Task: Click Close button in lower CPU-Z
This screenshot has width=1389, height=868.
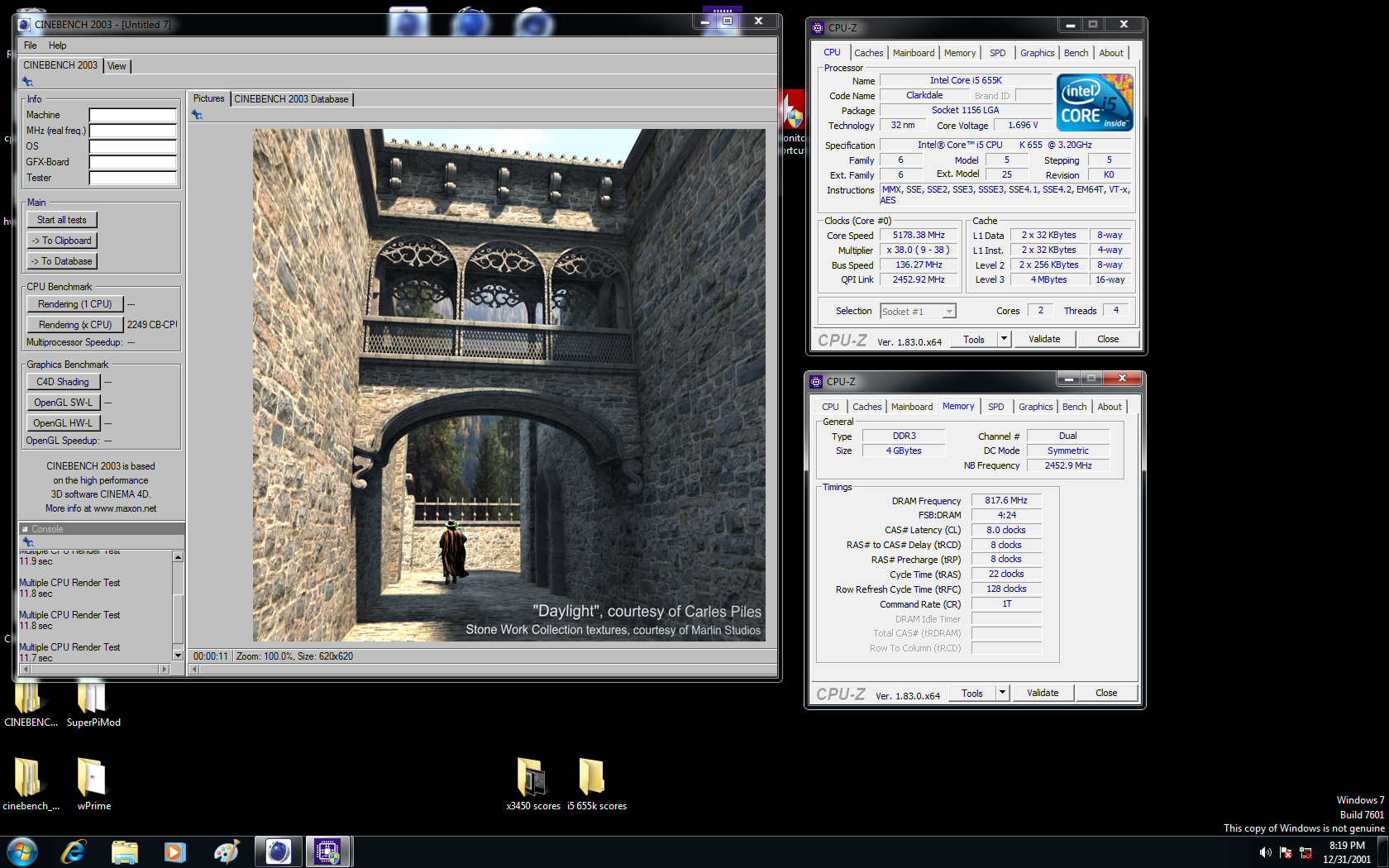Action: (x=1106, y=693)
